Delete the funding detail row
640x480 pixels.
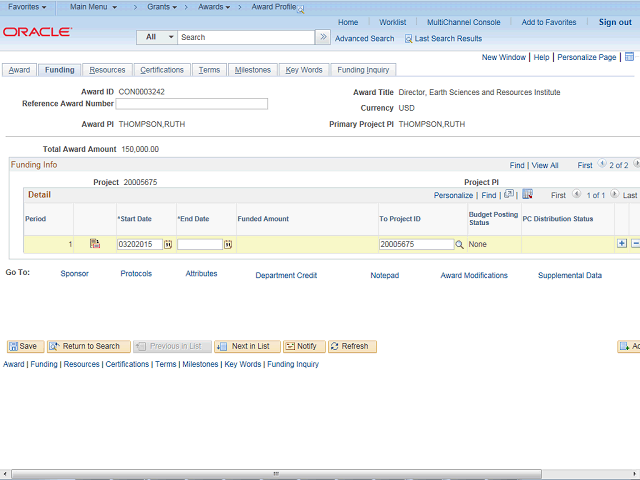pos(636,243)
